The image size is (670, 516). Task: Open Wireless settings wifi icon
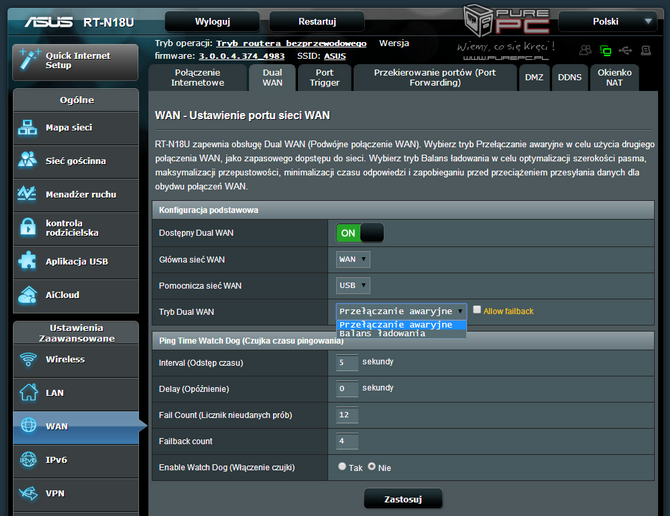tap(29, 359)
